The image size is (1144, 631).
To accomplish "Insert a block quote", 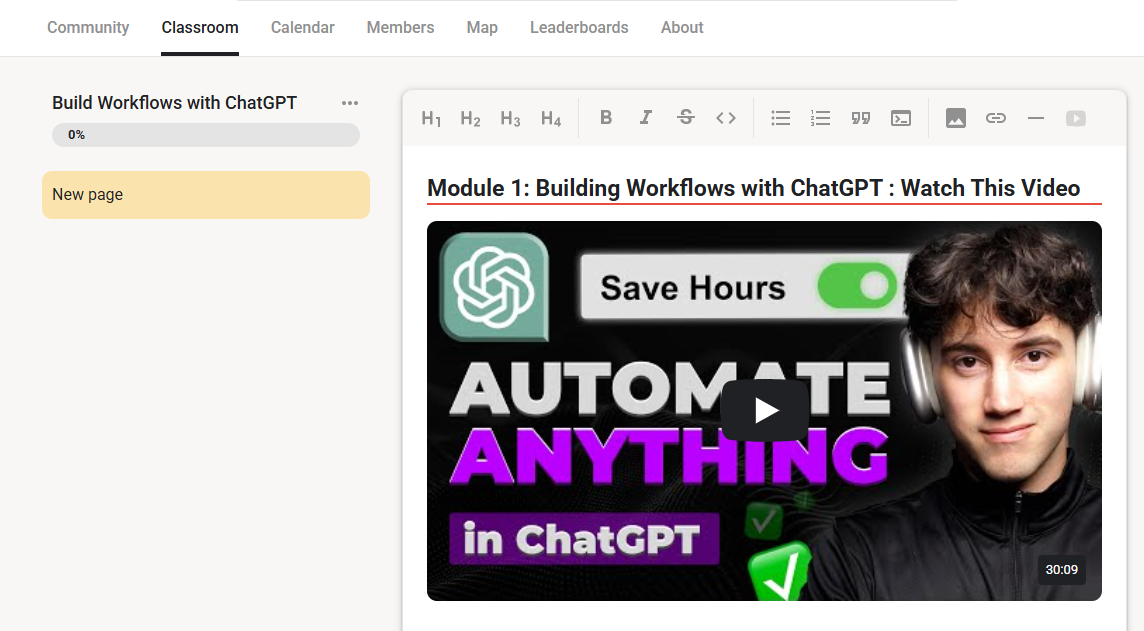I will 861,117.
